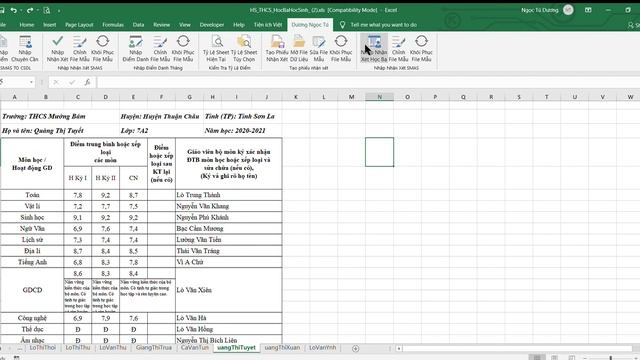Screen dimensions: 640x360
Task: Click the Tạo Phiếu Nhận Xét icon
Action: 277,48
